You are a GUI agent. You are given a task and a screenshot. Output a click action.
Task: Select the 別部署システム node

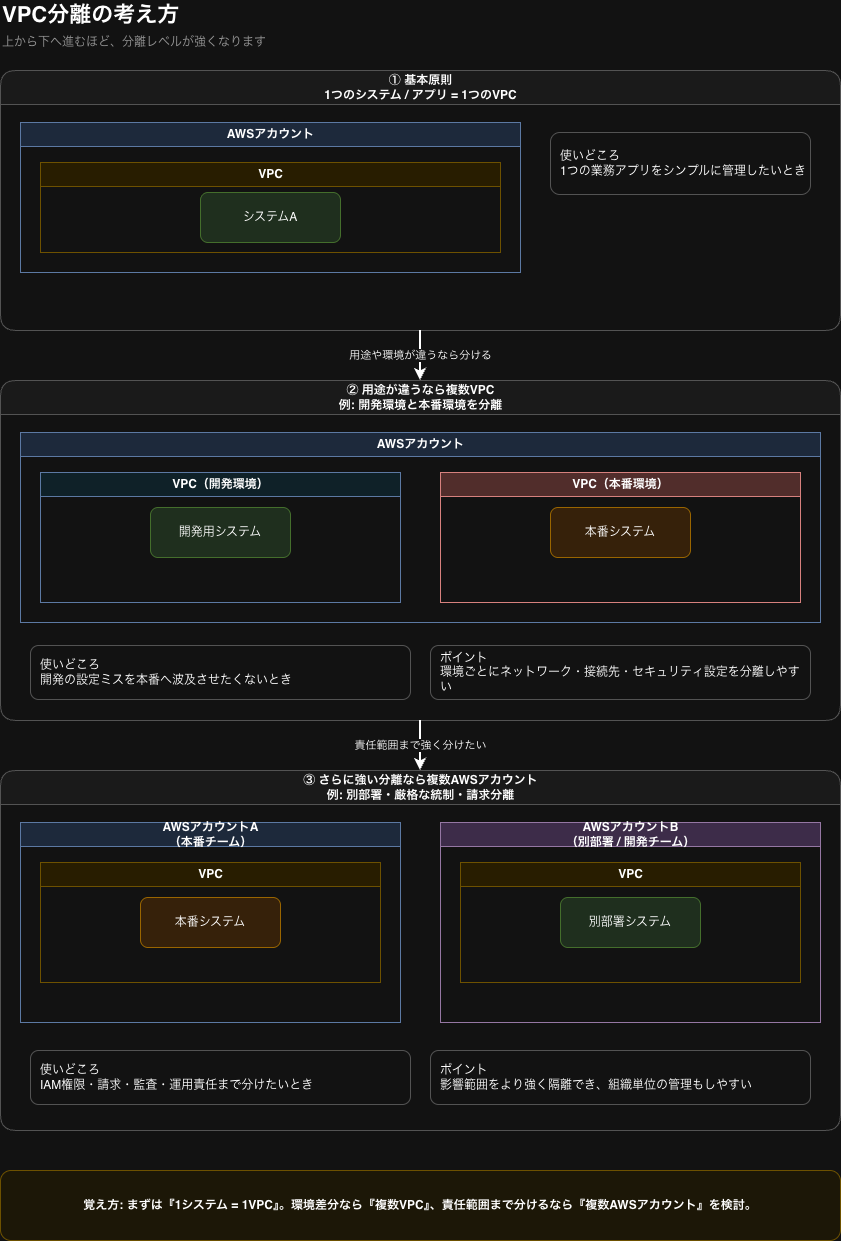pyautogui.click(x=630, y=922)
